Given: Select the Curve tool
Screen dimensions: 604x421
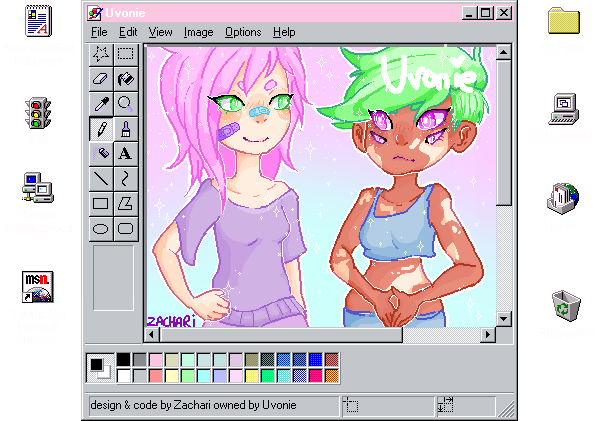Looking at the screenshot, I should pos(126,179).
